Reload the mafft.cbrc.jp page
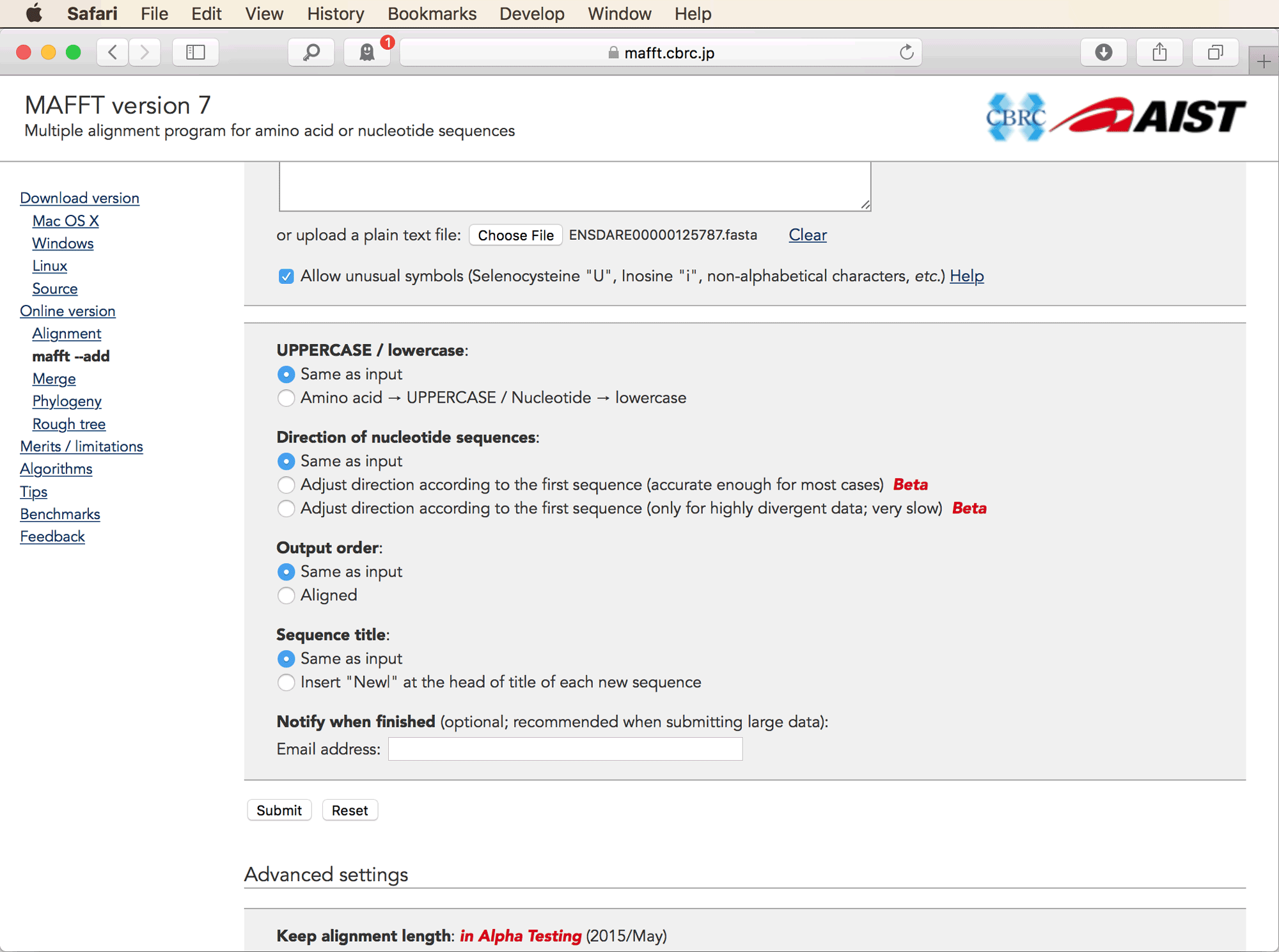Screen dimensions: 1279x952 tap(906, 52)
